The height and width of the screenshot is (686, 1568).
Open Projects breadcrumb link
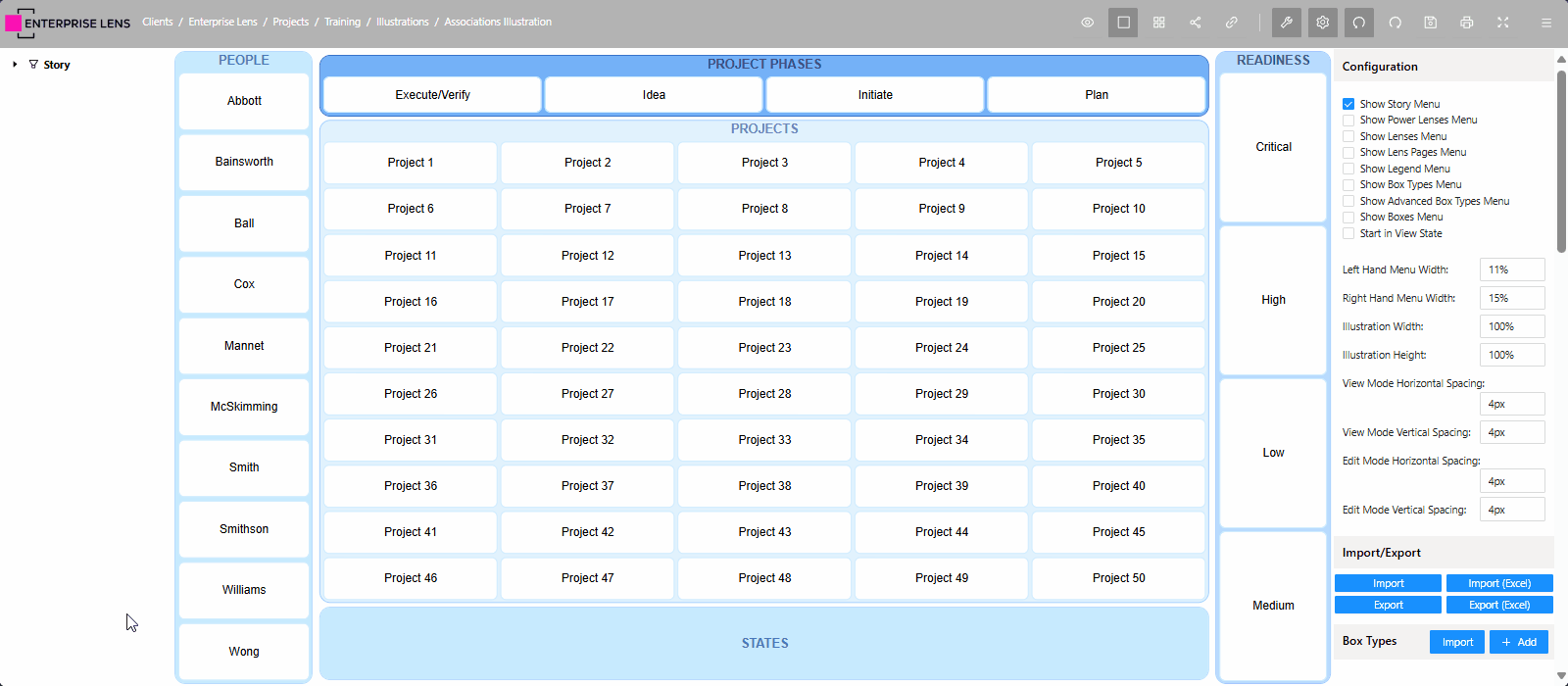(x=291, y=22)
